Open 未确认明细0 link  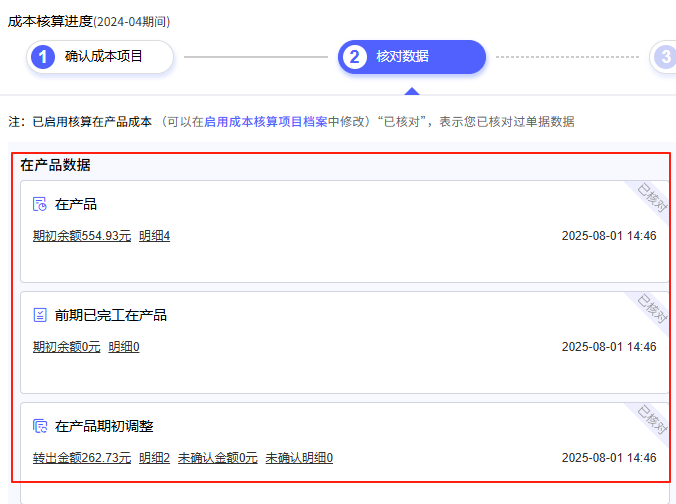[299, 457]
